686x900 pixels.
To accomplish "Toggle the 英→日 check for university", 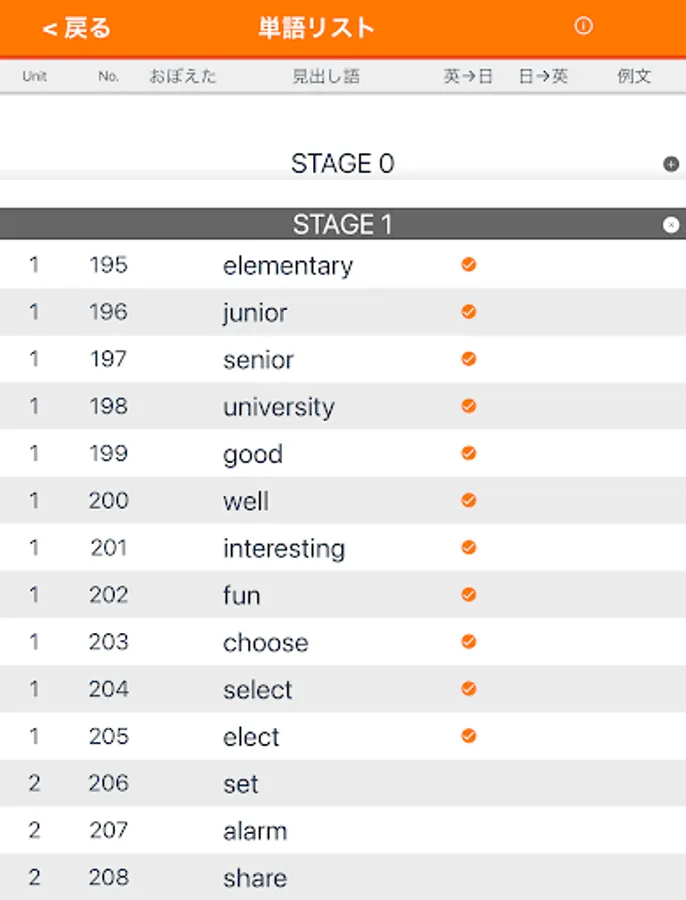I will (x=468, y=406).
